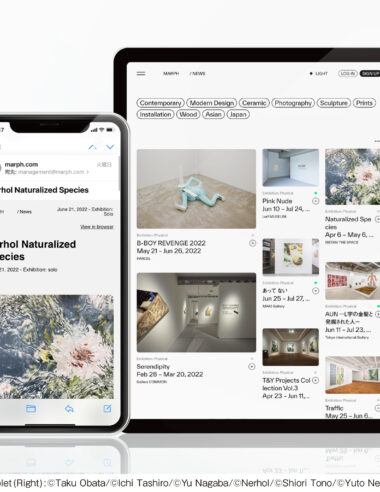
Task: Select the Contemporary filter tag
Action: 160,103
